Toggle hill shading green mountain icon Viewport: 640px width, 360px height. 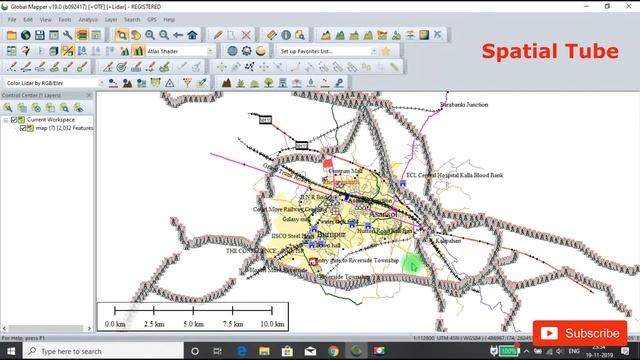(138, 51)
